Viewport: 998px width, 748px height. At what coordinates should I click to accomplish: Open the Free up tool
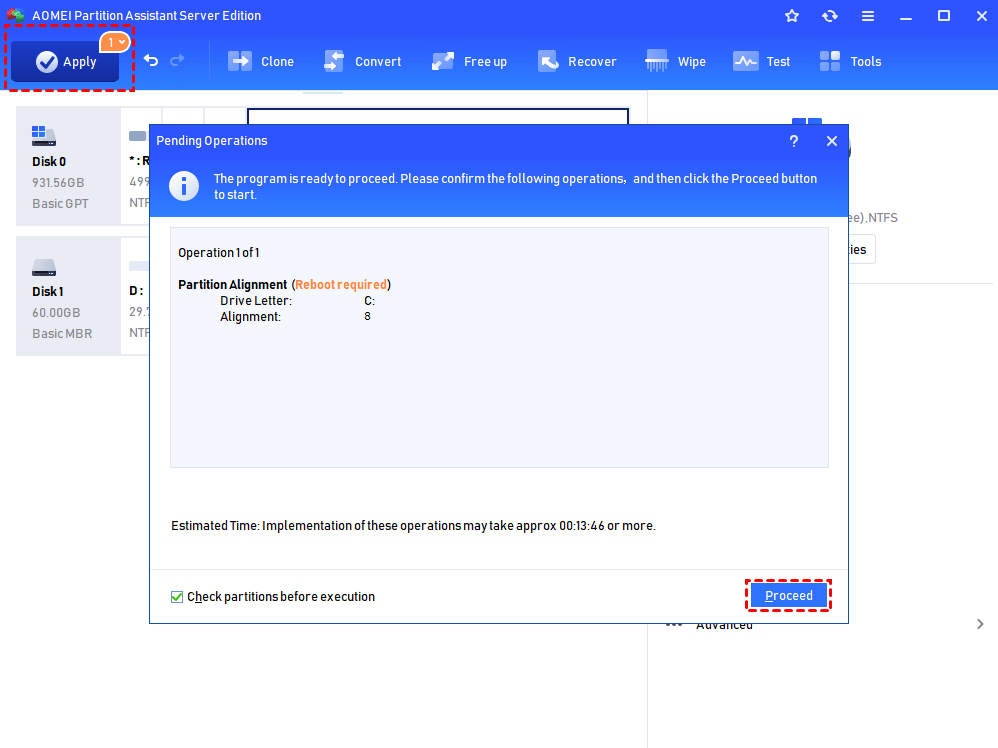[469, 62]
